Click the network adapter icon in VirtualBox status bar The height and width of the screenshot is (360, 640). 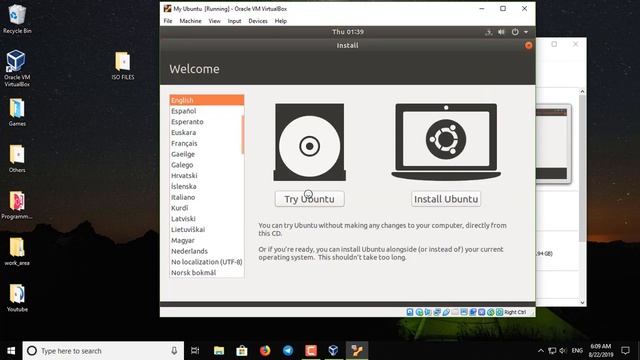[x=437, y=312]
